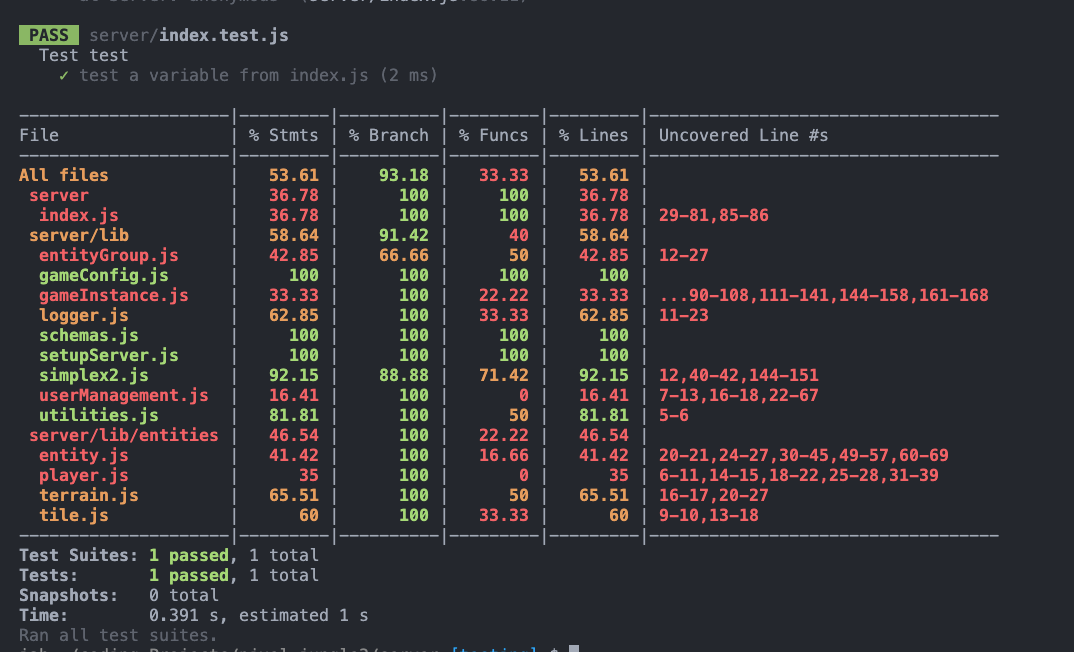Screen dimensions: 1074x652
Task: Click the schemas.js file name
Action: (88, 335)
